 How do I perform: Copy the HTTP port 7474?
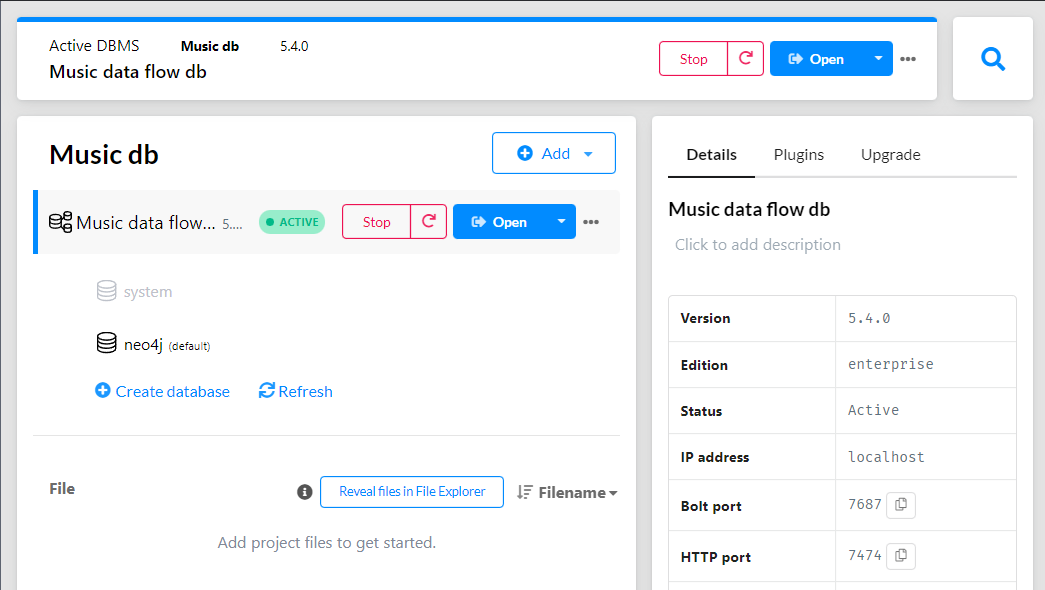point(901,555)
